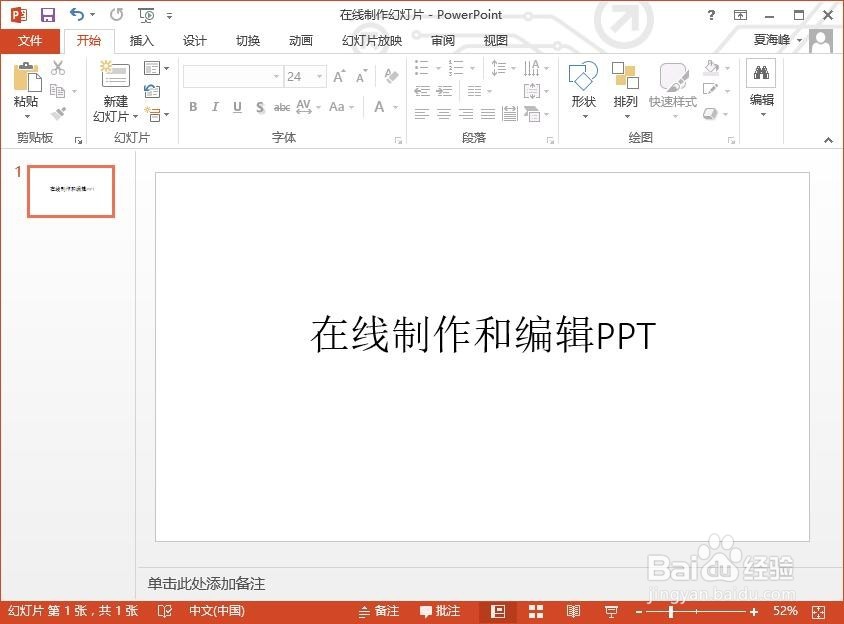Select slide 1 thumbnail

[x=71, y=191]
